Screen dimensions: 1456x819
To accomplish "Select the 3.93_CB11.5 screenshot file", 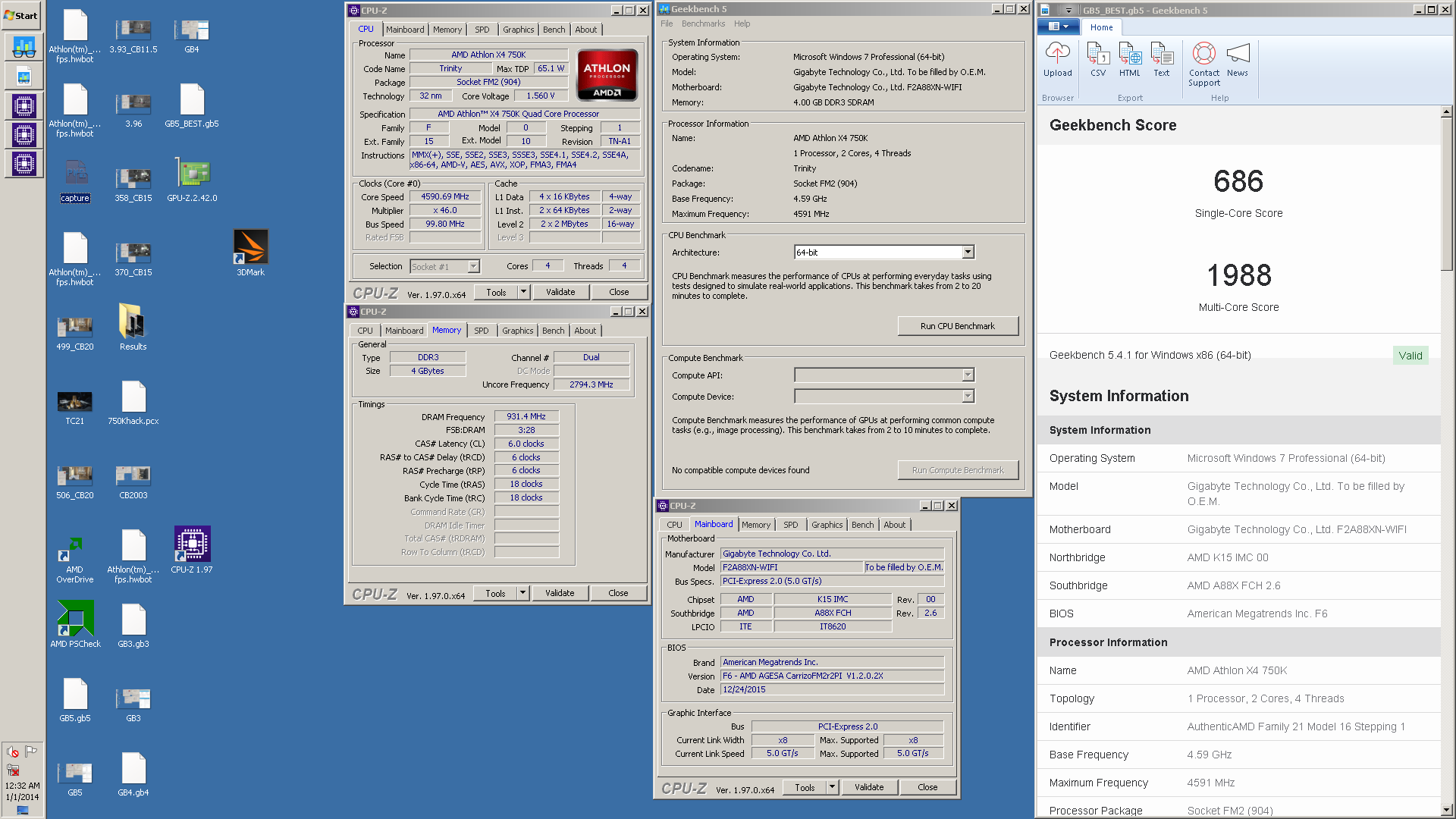I will pos(133,34).
